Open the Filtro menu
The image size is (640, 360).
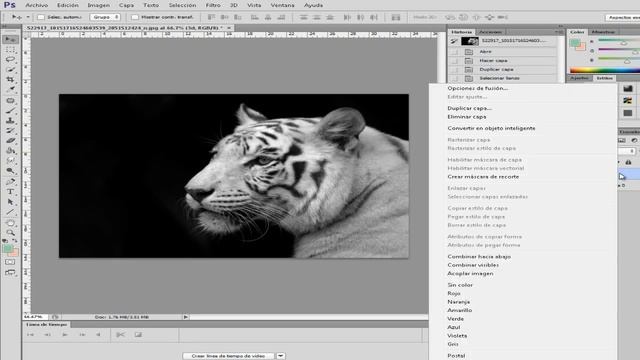click(x=213, y=5)
